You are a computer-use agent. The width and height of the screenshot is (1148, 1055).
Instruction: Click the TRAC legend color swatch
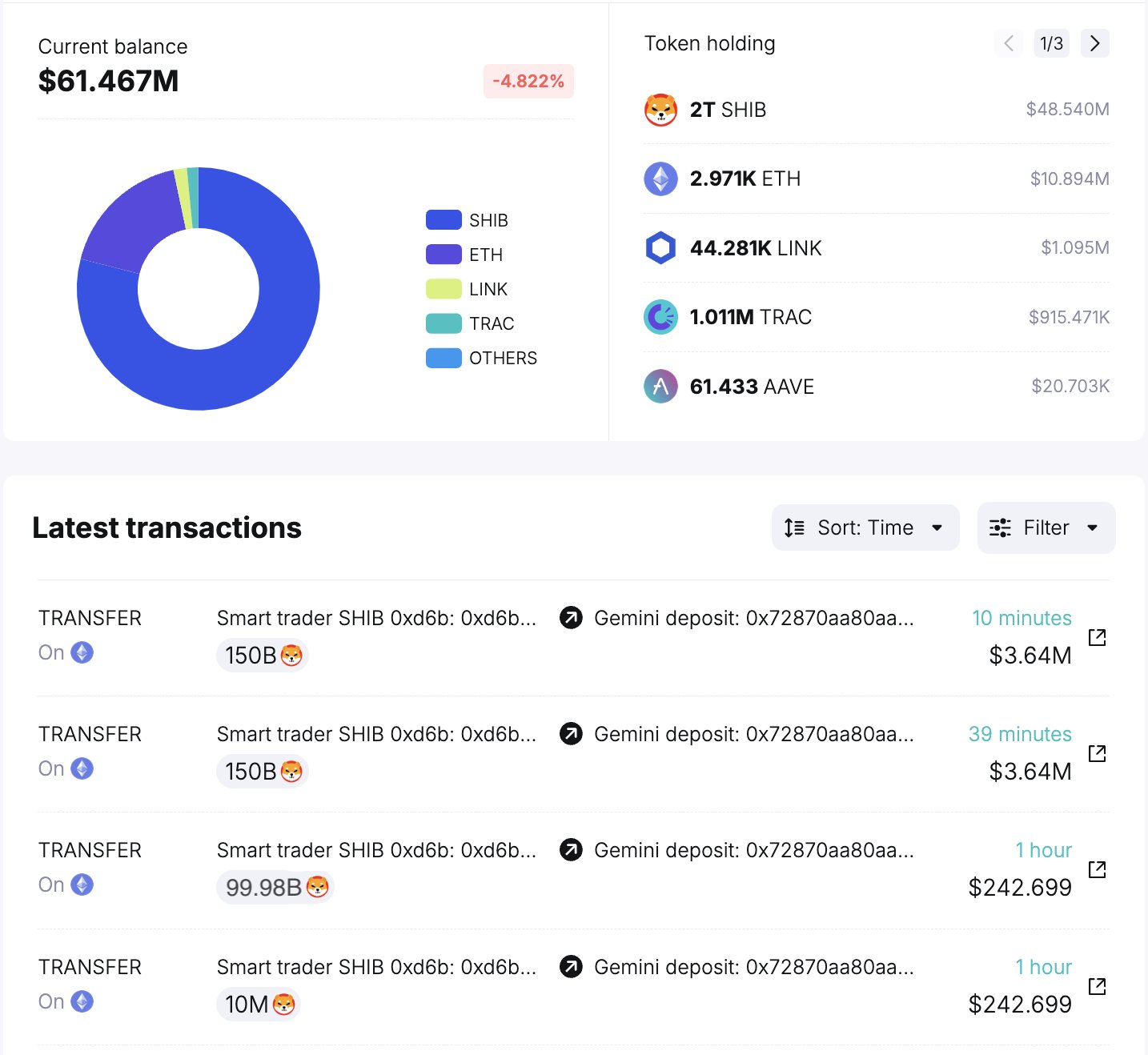coord(444,323)
